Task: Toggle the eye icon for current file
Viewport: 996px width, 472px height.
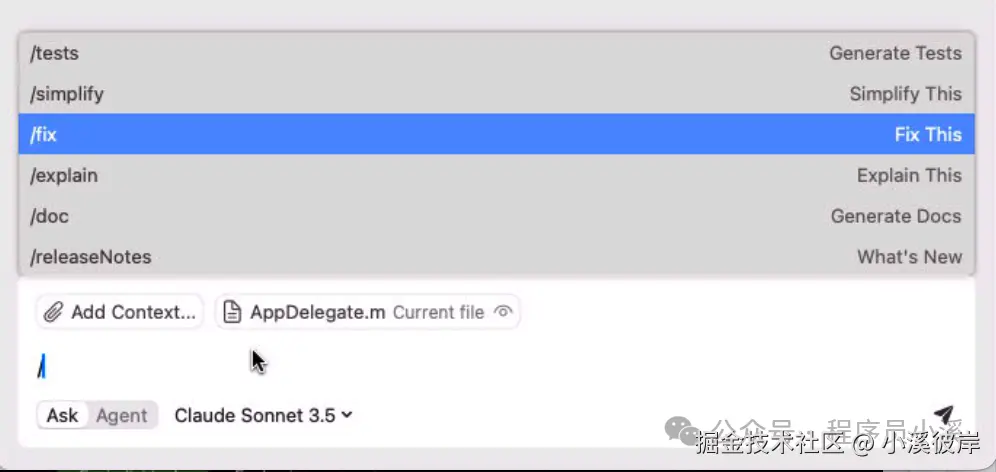Action: click(503, 312)
